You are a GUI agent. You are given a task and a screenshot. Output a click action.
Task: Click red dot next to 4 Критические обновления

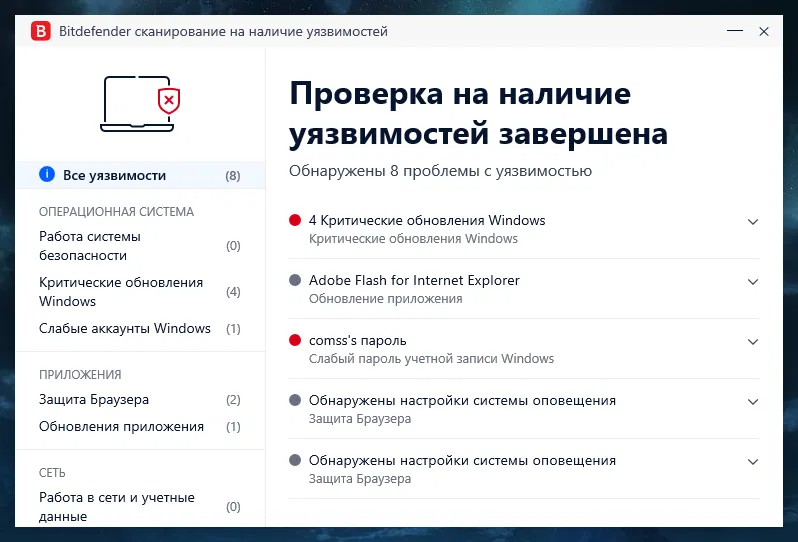295,220
